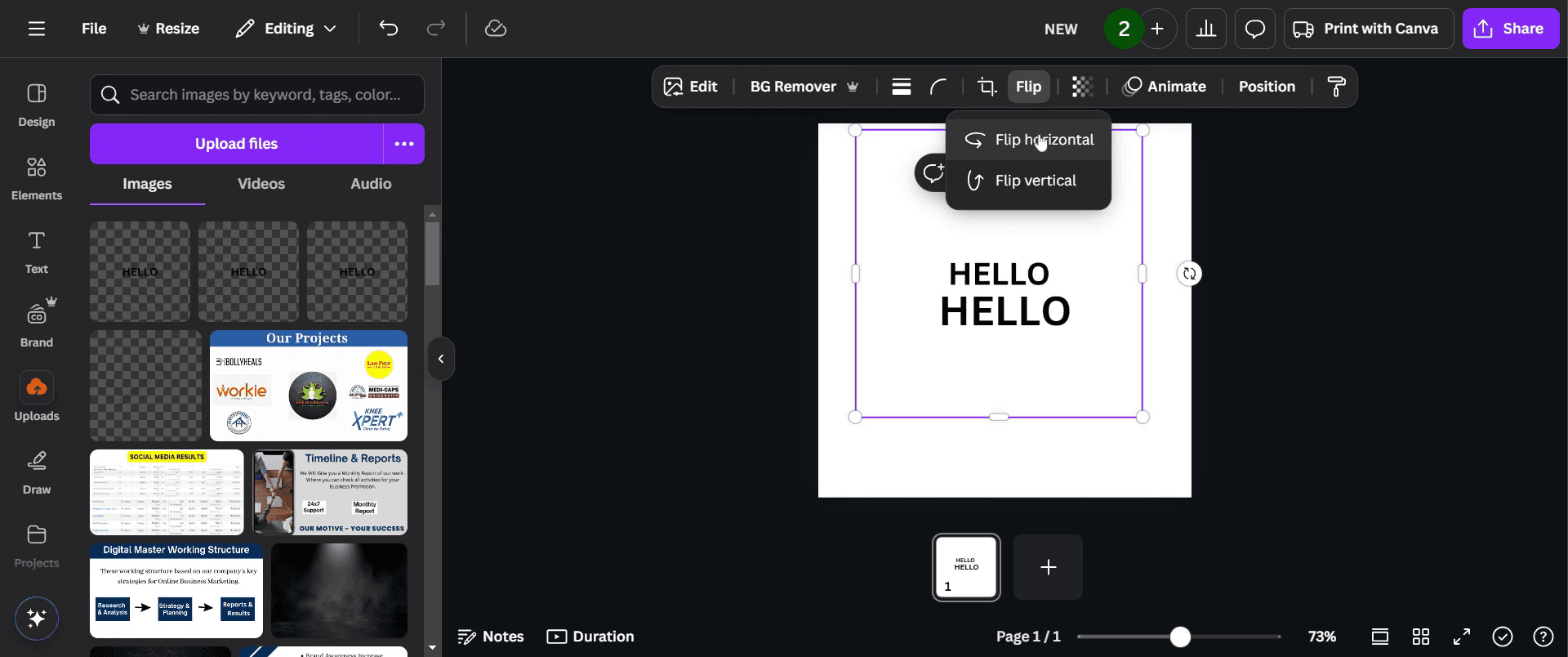Open the Editing mode dropdown
The image size is (1568, 657).
tap(286, 29)
